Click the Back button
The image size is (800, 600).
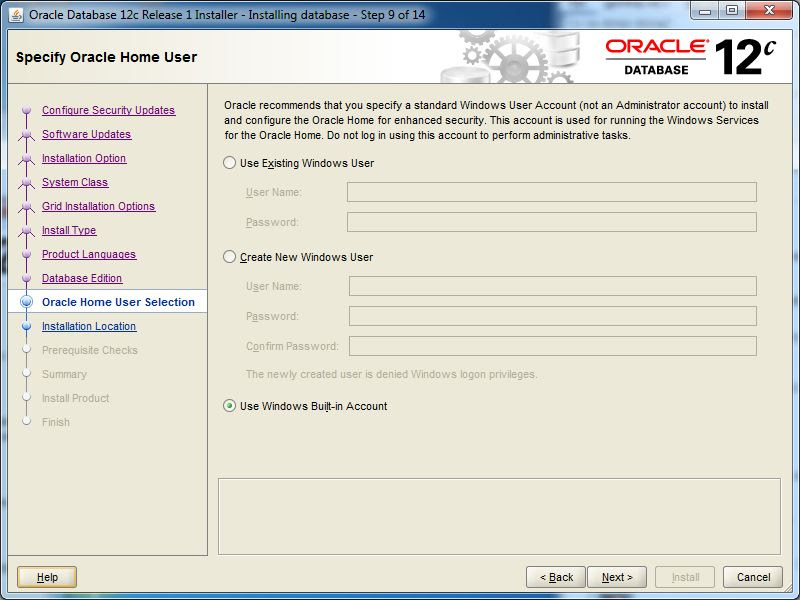pyautogui.click(x=556, y=577)
